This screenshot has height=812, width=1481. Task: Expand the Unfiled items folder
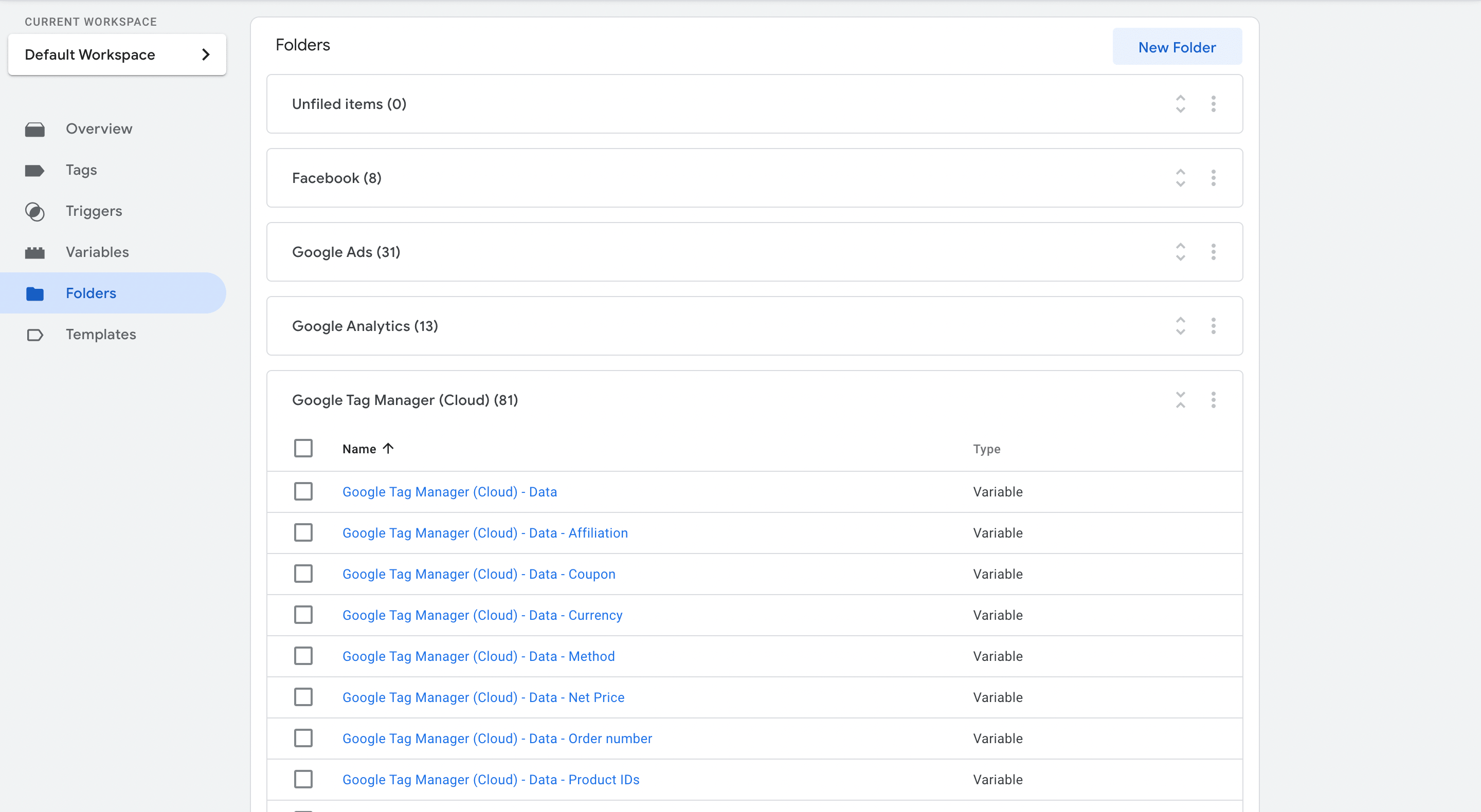1180,104
